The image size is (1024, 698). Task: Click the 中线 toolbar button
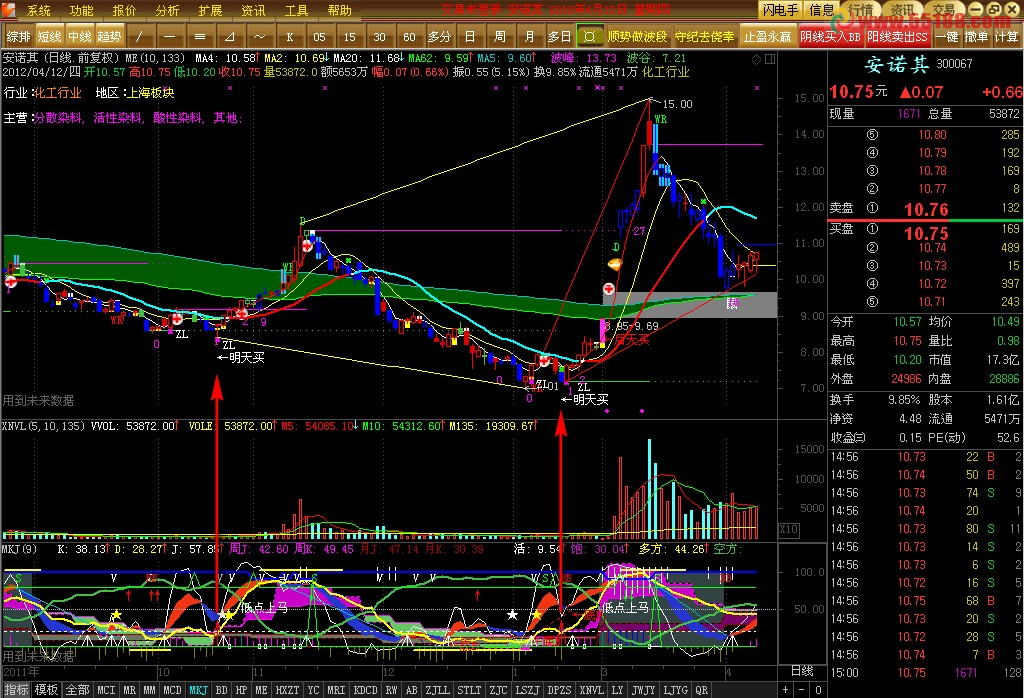pyautogui.click(x=80, y=37)
